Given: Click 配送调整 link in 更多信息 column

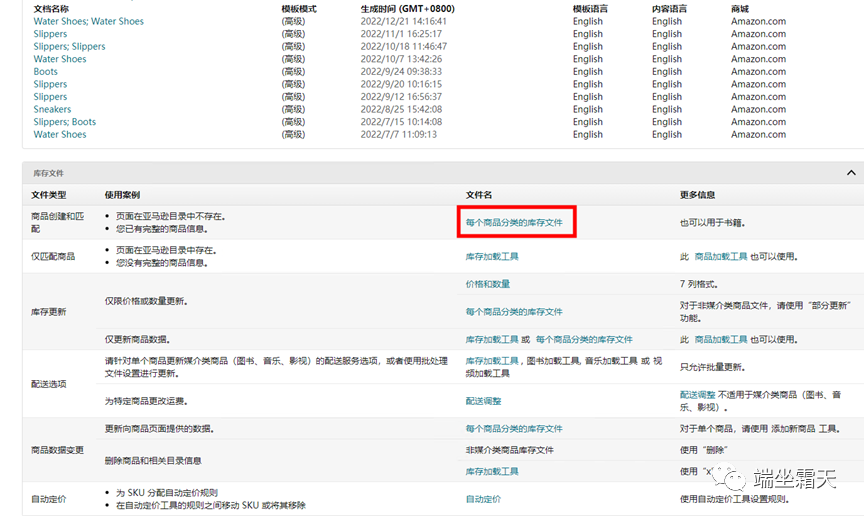Looking at the screenshot, I should click(x=698, y=395).
